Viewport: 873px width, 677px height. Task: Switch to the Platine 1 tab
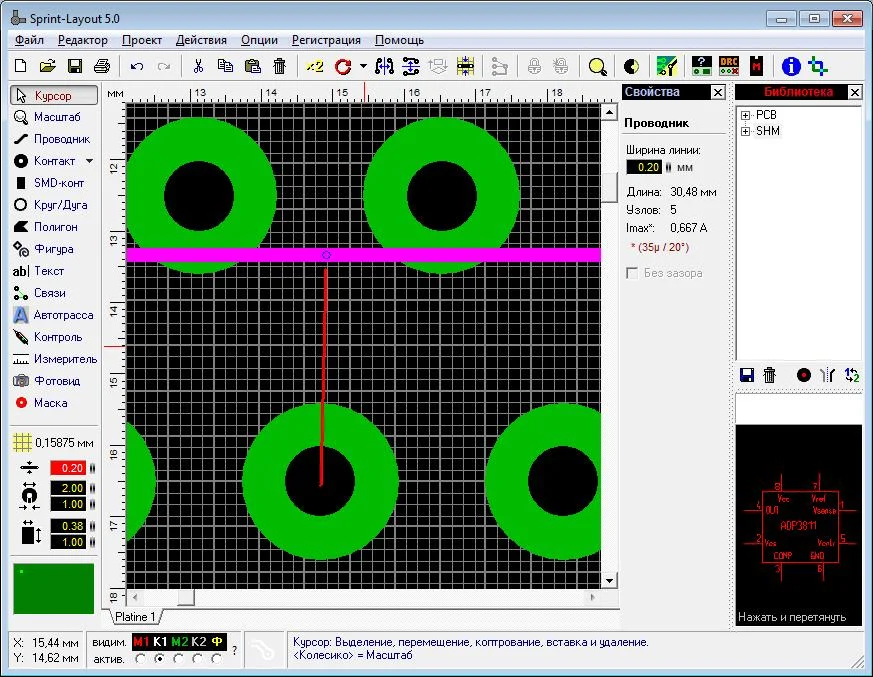pyautogui.click(x=133, y=617)
